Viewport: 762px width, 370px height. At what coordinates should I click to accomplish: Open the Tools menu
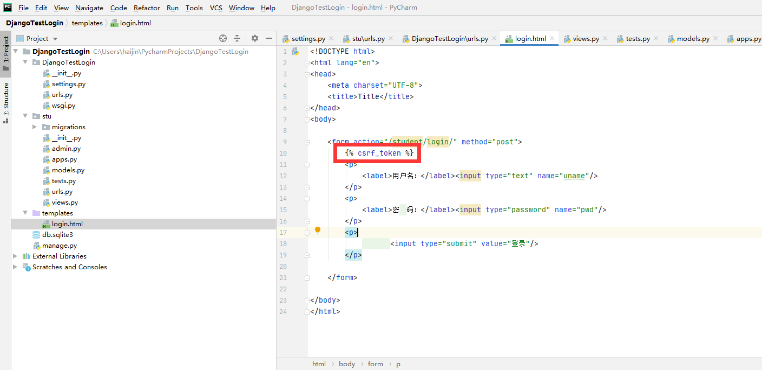pyautogui.click(x=194, y=8)
